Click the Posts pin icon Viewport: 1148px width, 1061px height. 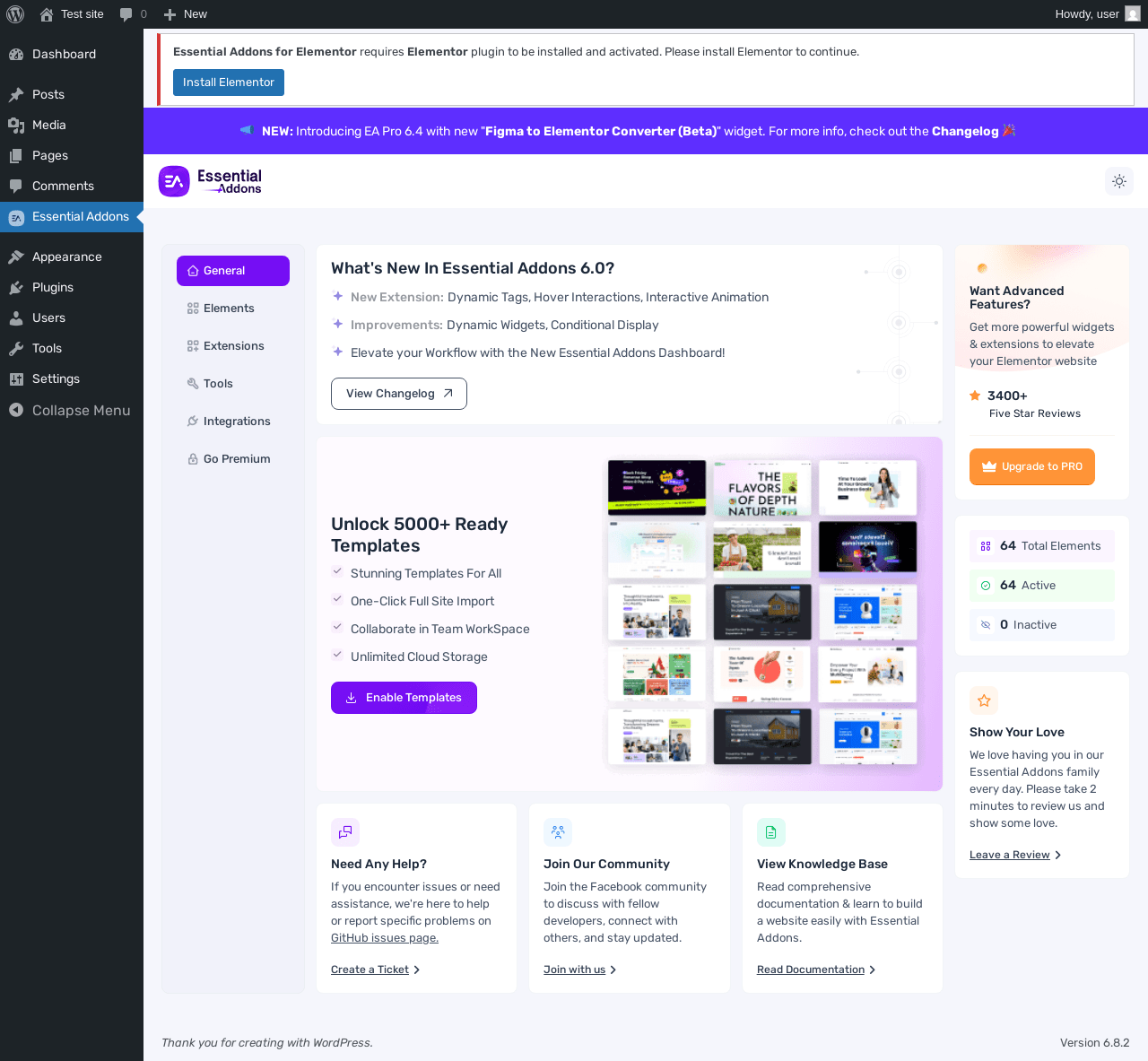16,94
